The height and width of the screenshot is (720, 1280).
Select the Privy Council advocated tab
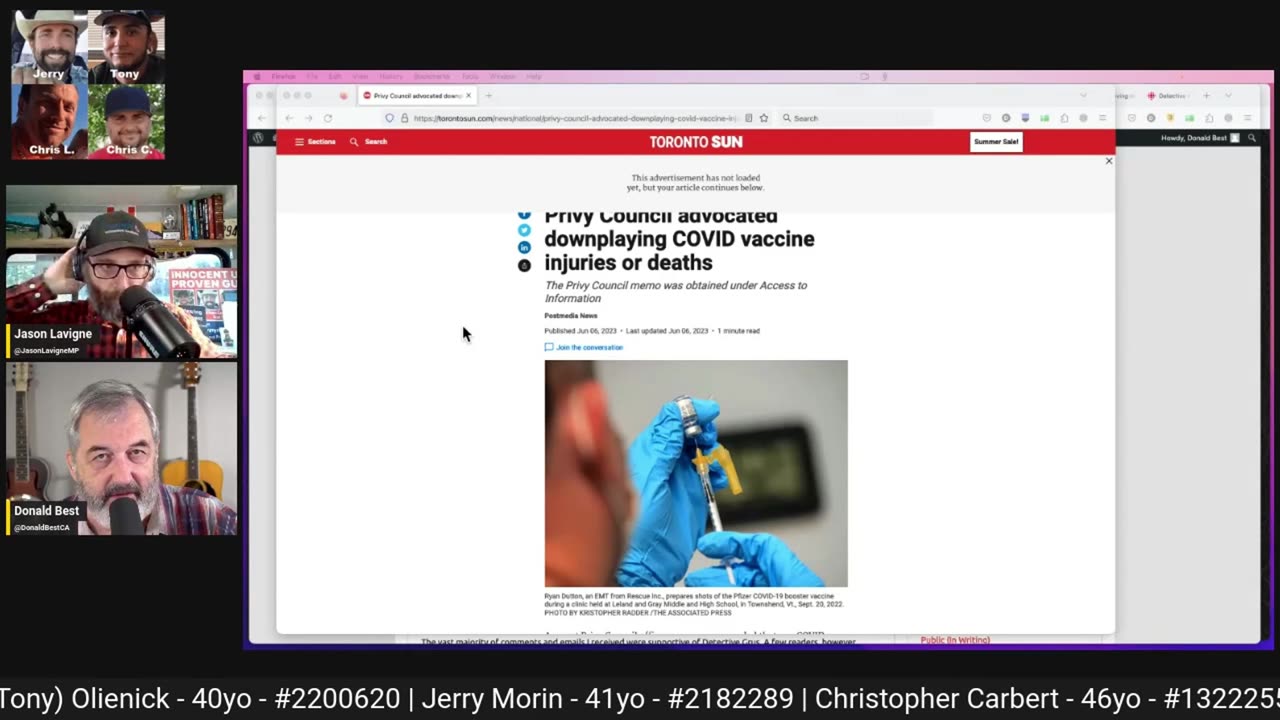[x=417, y=96]
